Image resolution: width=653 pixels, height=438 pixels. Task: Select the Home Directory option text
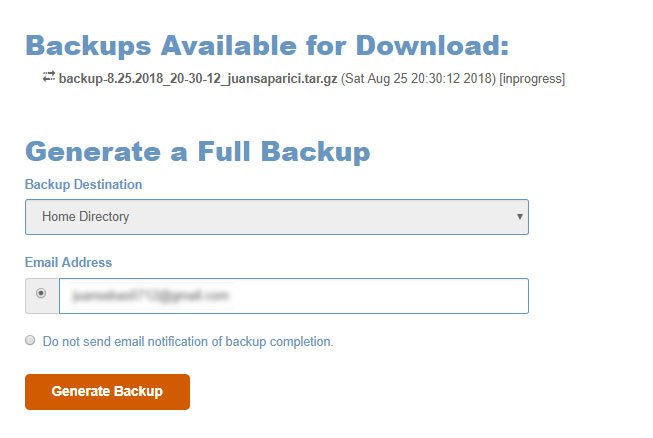coord(85,217)
